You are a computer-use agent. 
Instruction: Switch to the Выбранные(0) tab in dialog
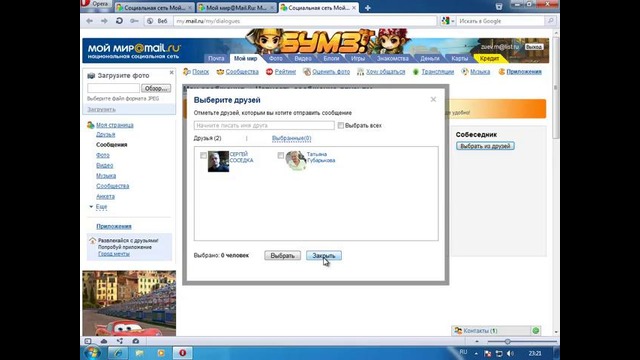pos(291,138)
